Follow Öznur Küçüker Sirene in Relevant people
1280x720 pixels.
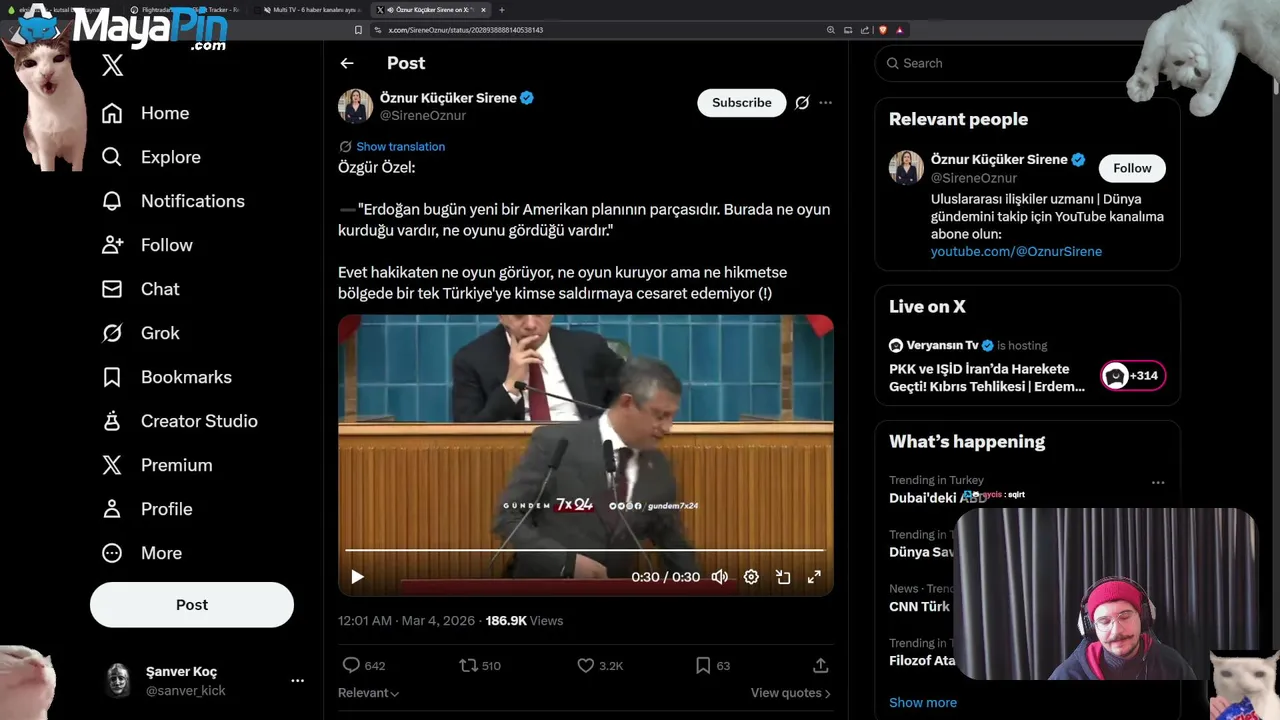[x=1132, y=168]
